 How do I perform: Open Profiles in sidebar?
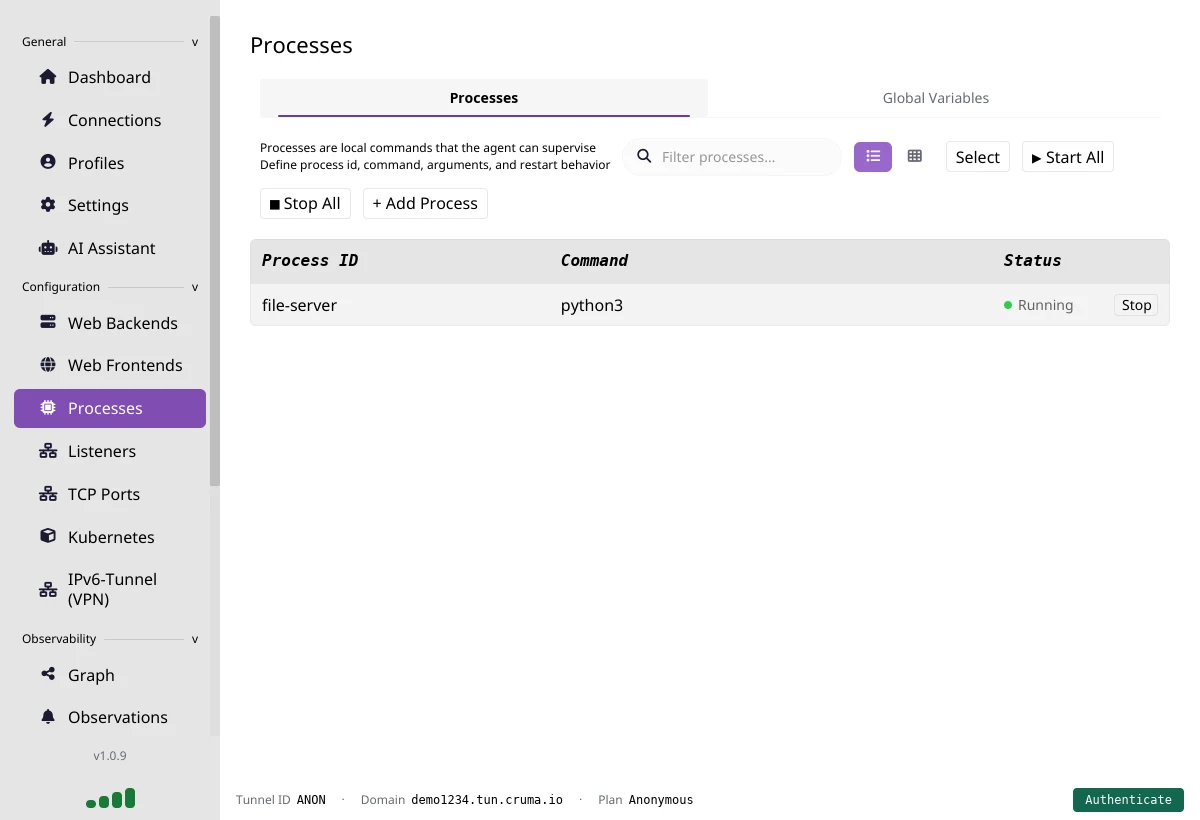tap(110, 162)
